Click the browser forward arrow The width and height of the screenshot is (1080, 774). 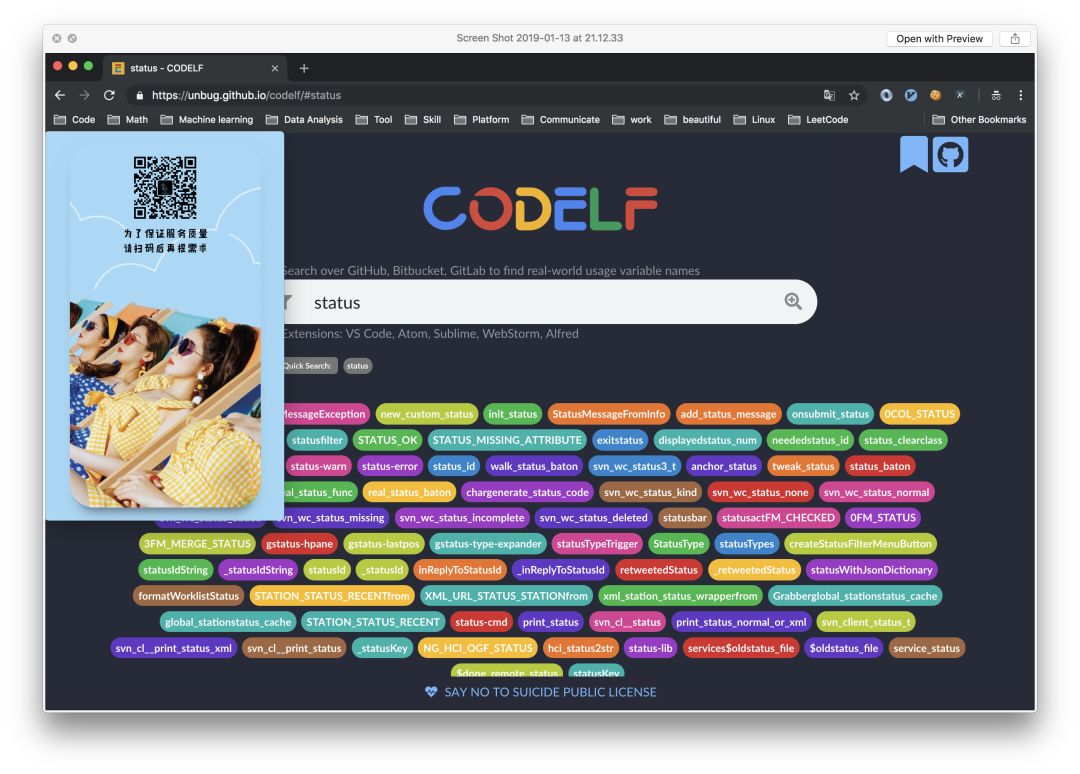(x=84, y=95)
